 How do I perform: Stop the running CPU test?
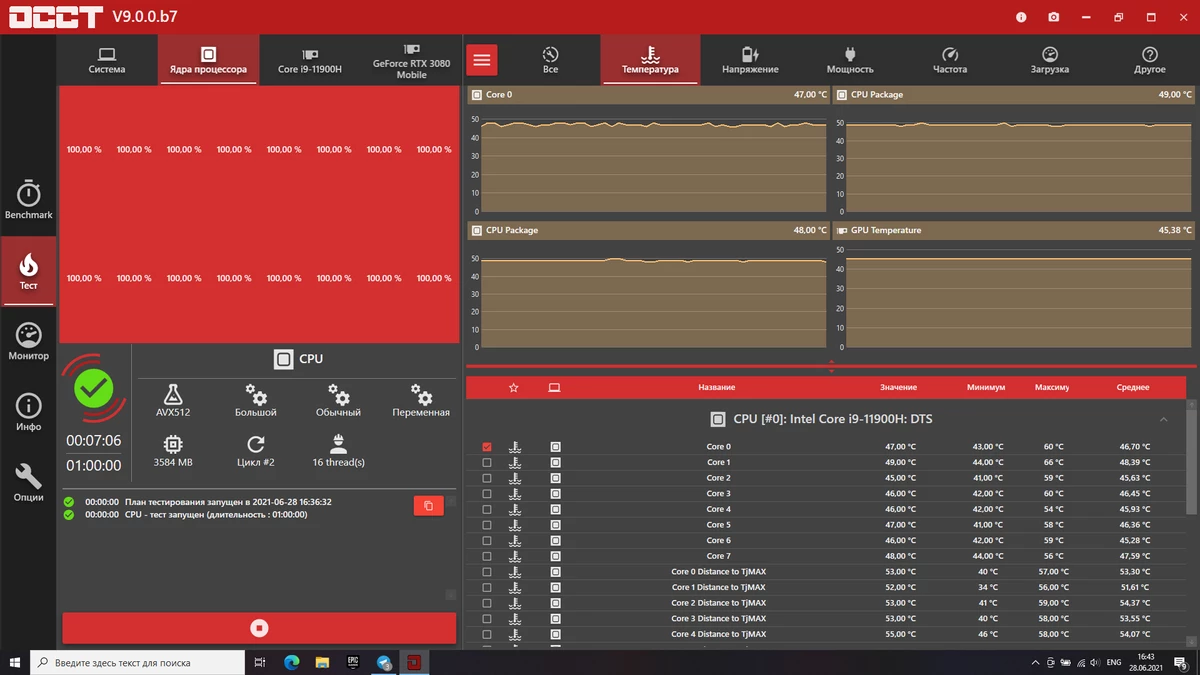tap(259, 628)
